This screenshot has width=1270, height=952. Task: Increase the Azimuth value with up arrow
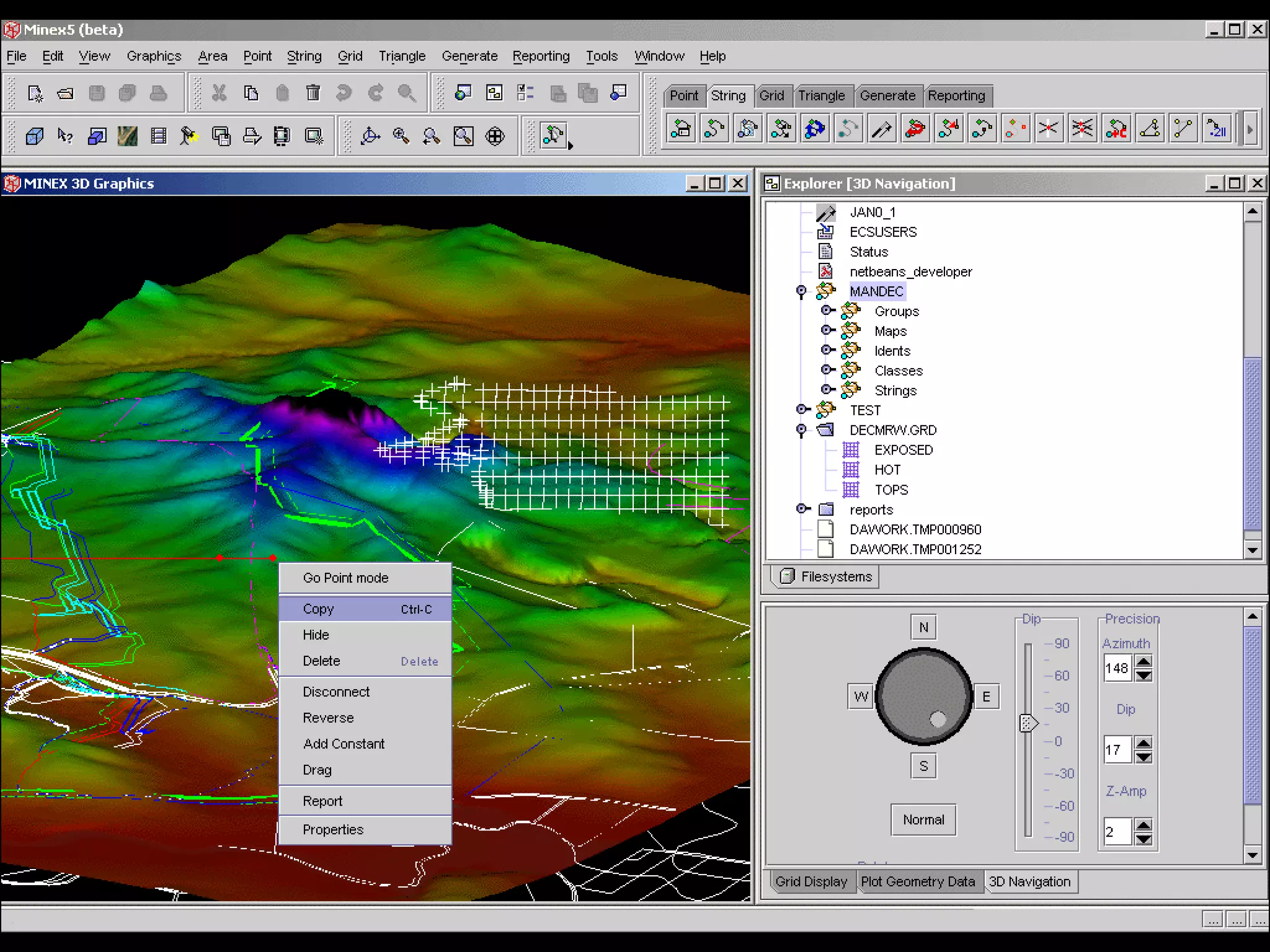(1143, 661)
